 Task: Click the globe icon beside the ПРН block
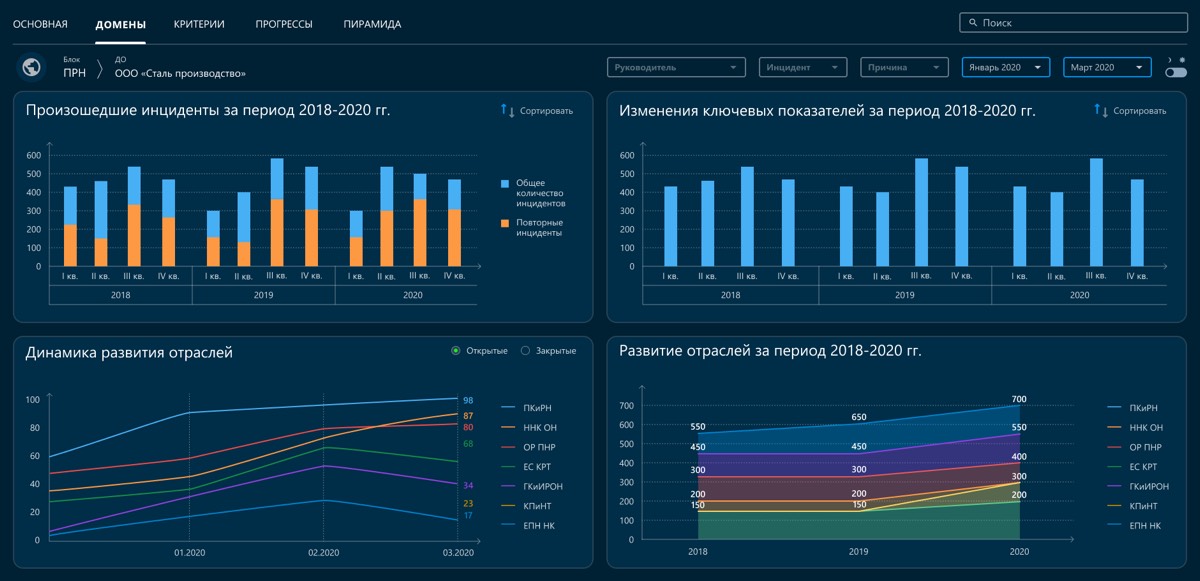click(x=31, y=67)
